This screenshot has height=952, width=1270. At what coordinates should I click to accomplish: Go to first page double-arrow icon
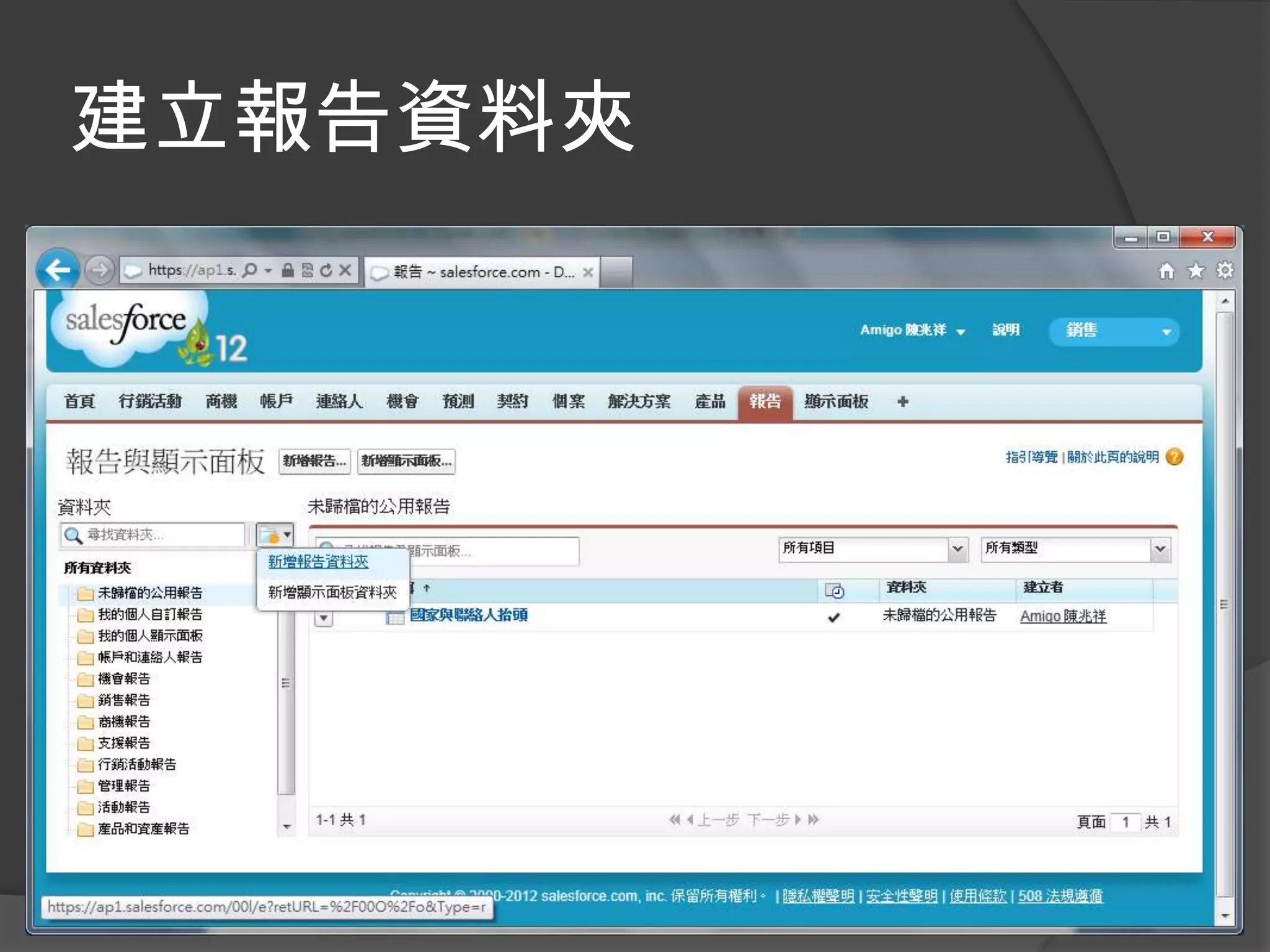coord(674,819)
